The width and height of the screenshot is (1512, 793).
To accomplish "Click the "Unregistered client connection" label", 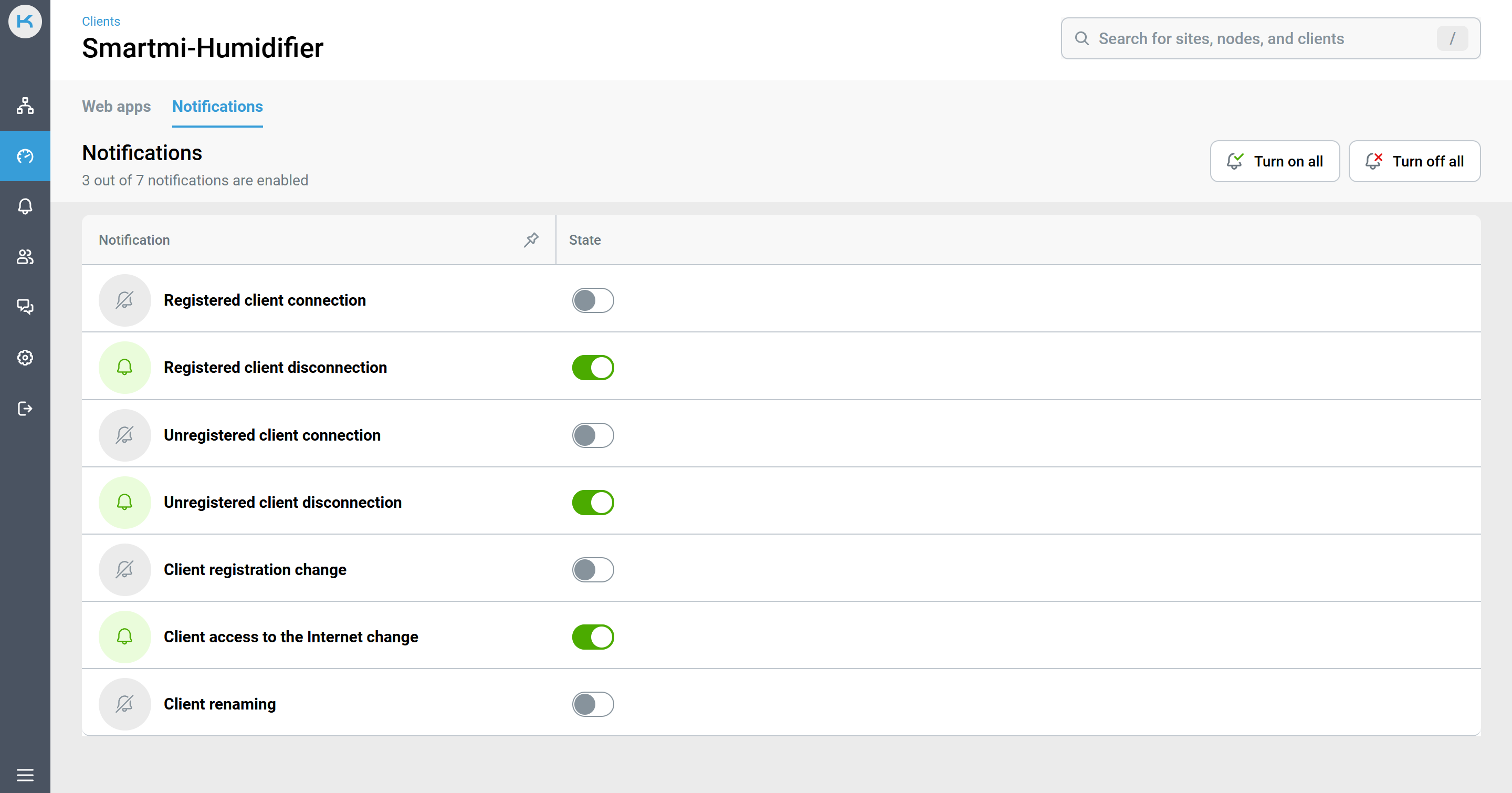I will click(272, 435).
